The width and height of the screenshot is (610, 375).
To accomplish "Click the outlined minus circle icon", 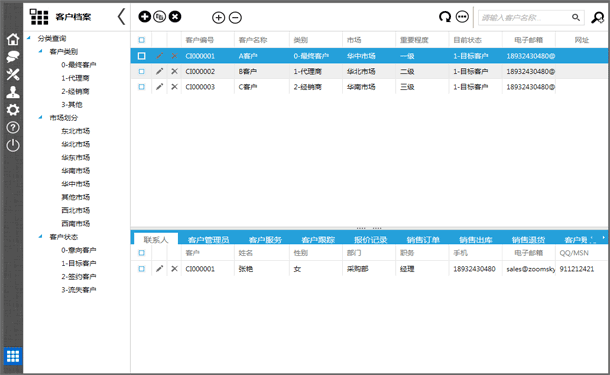I will pyautogui.click(x=235, y=18).
